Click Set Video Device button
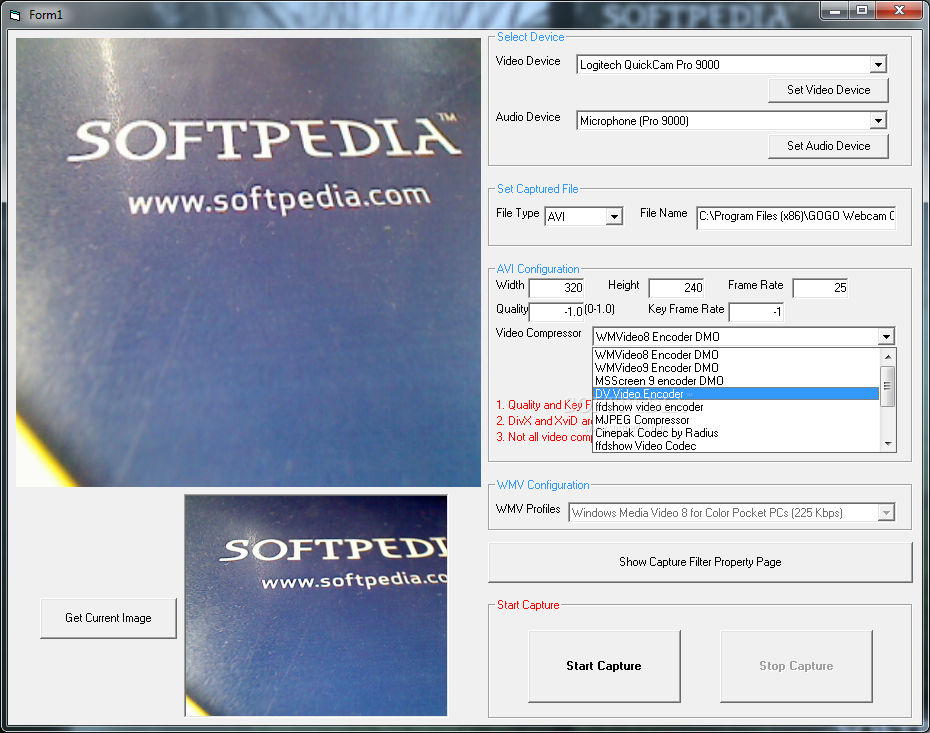930x733 pixels. [828, 90]
